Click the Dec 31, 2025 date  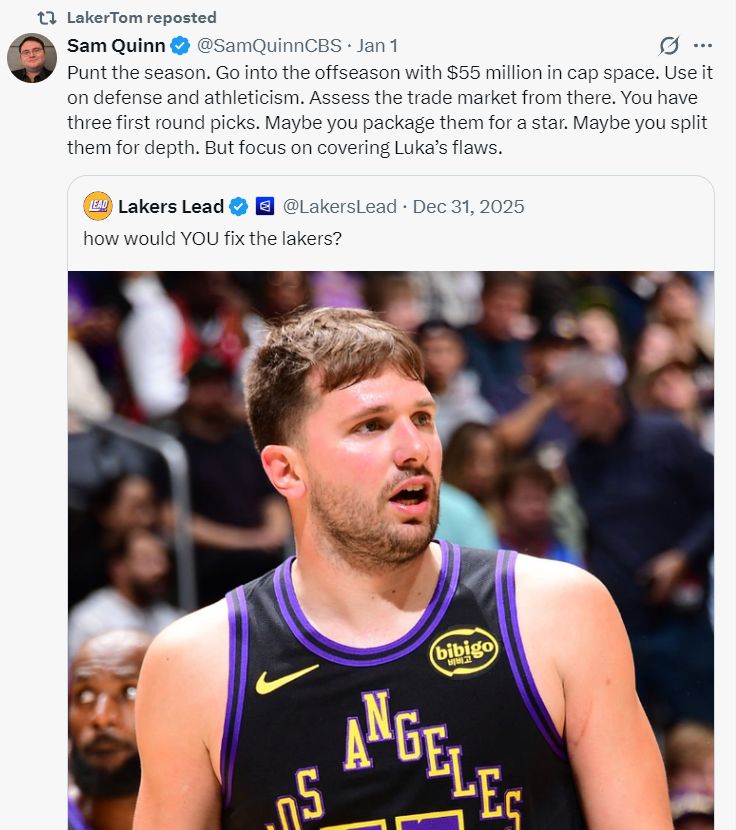468,207
